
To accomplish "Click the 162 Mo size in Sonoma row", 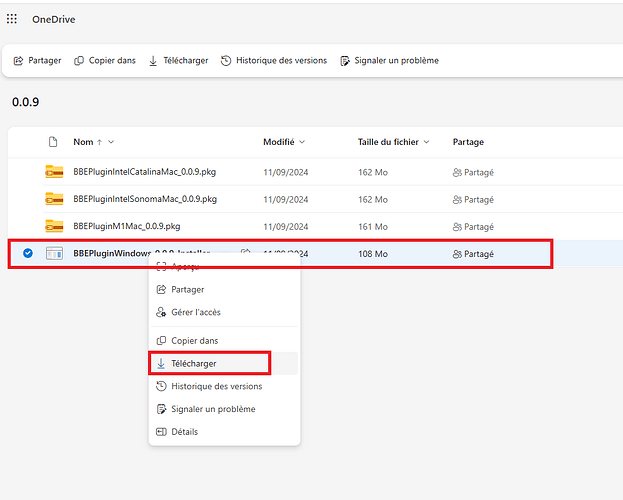I will pyautogui.click(x=373, y=200).
